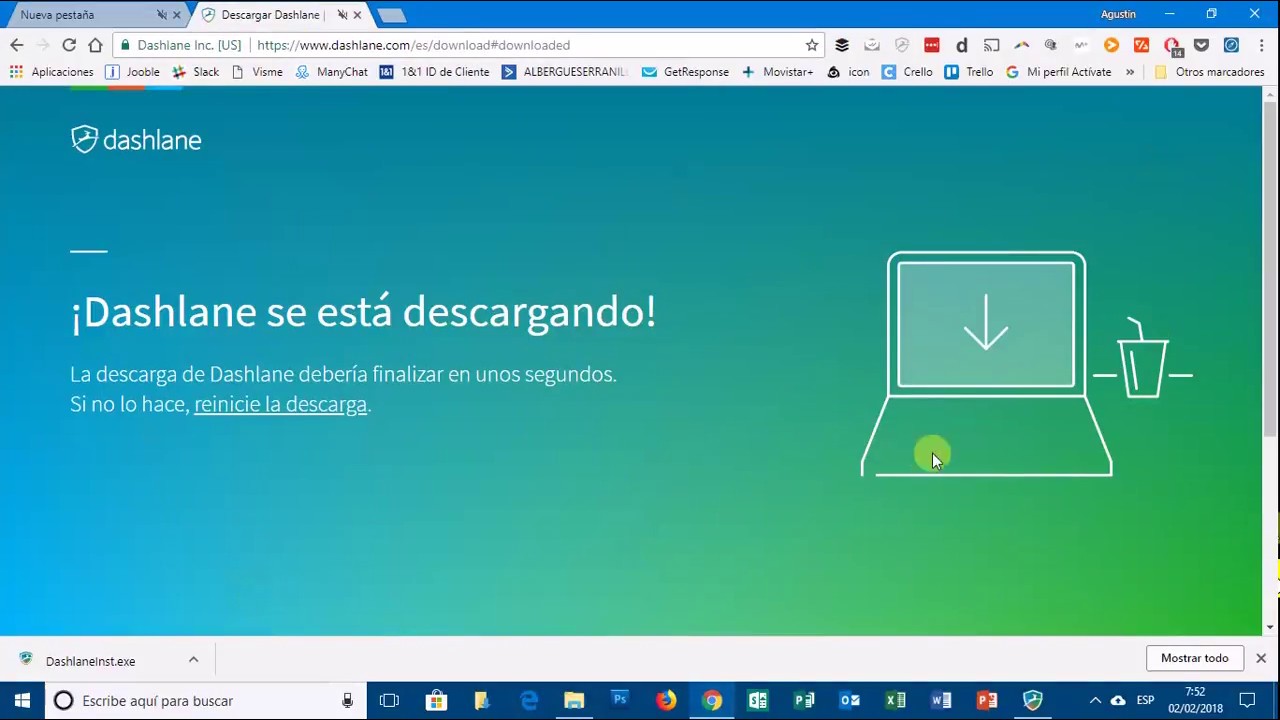Image resolution: width=1280 pixels, height=720 pixels.
Task: Open the Slack bookmark
Action: tap(196, 72)
